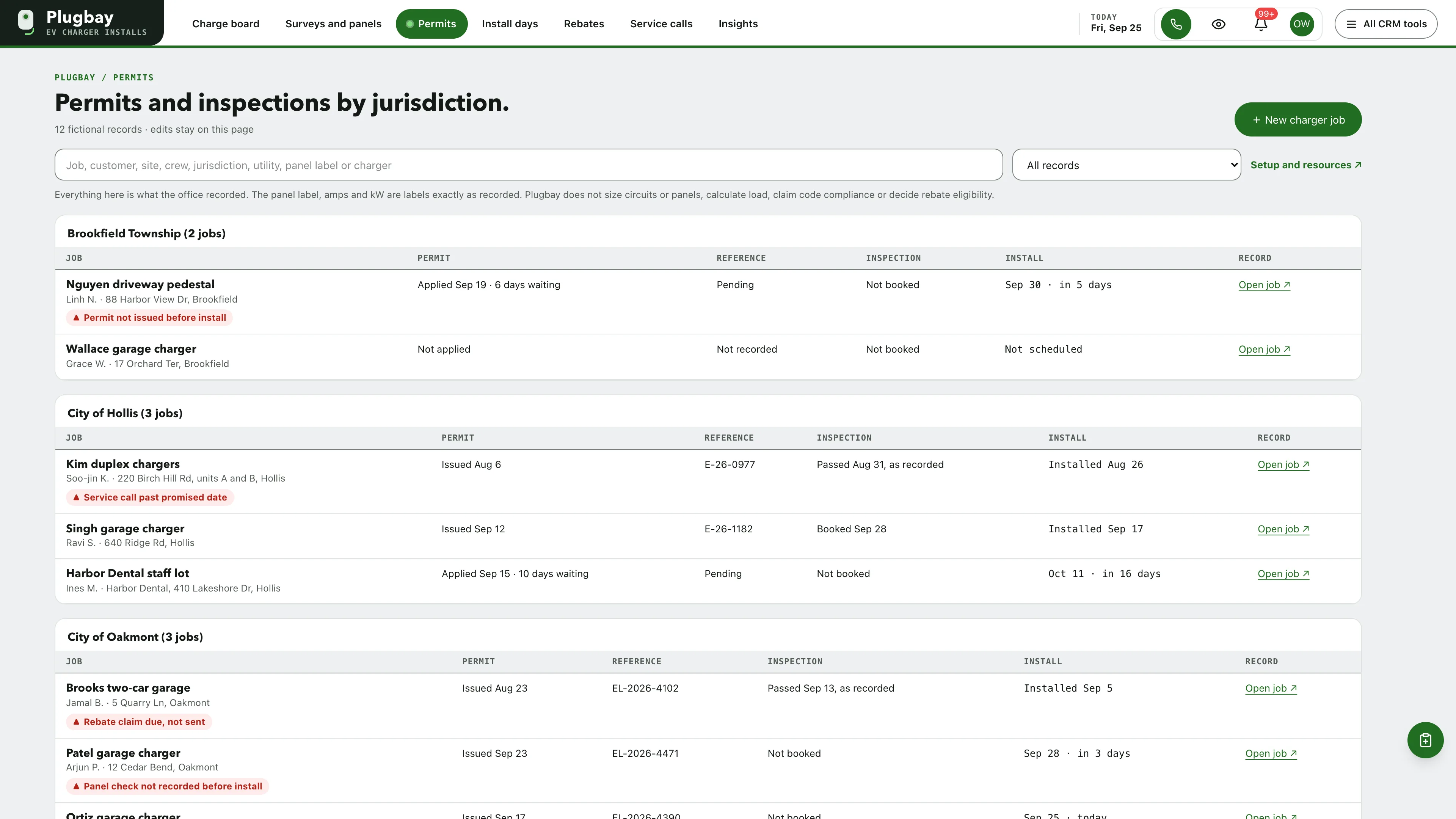
Task: Select Patel garage charger job title
Action: click(x=122, y=753)
